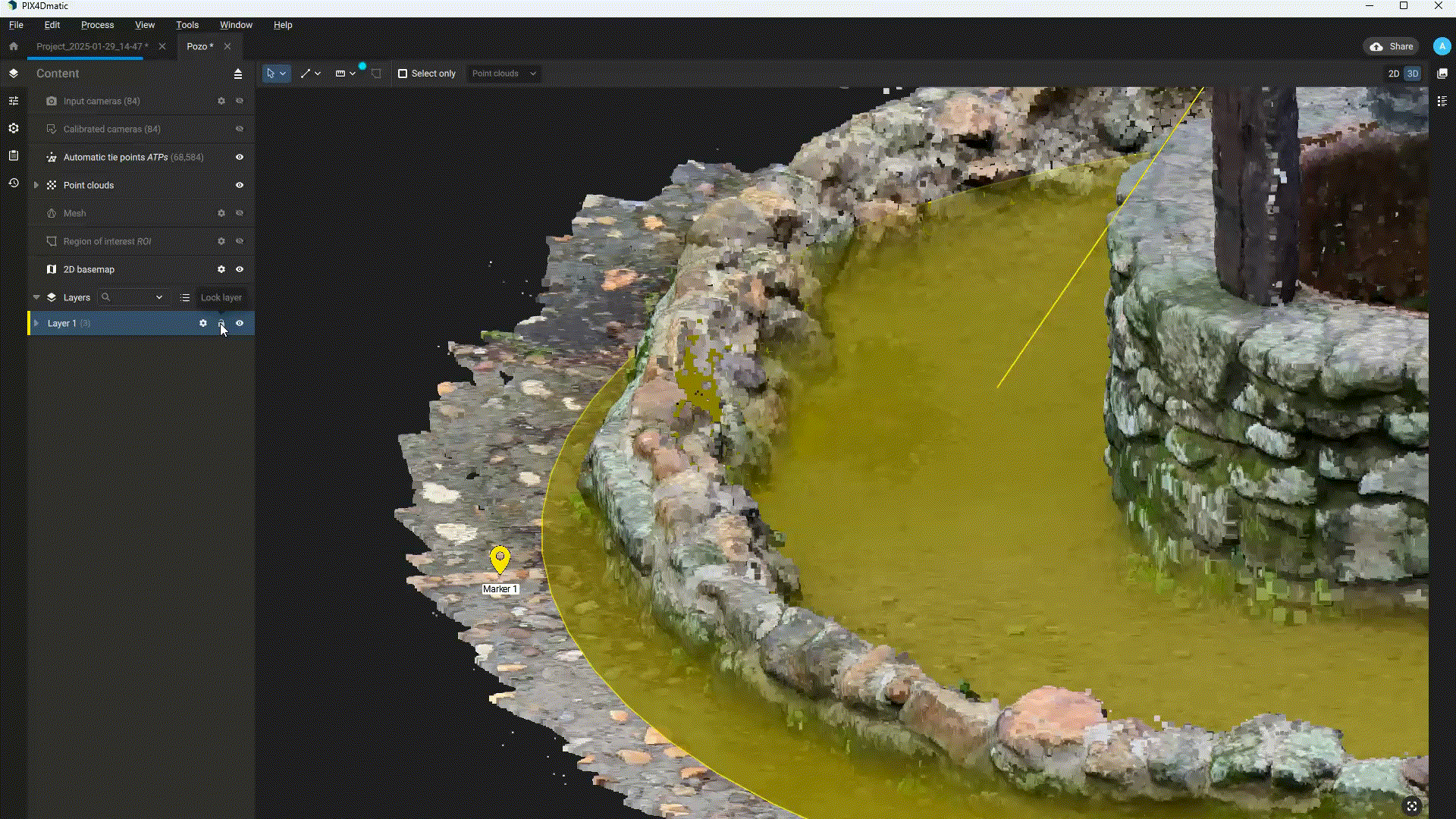
Task: Click the Share button
Action: tap(1390, 45)
